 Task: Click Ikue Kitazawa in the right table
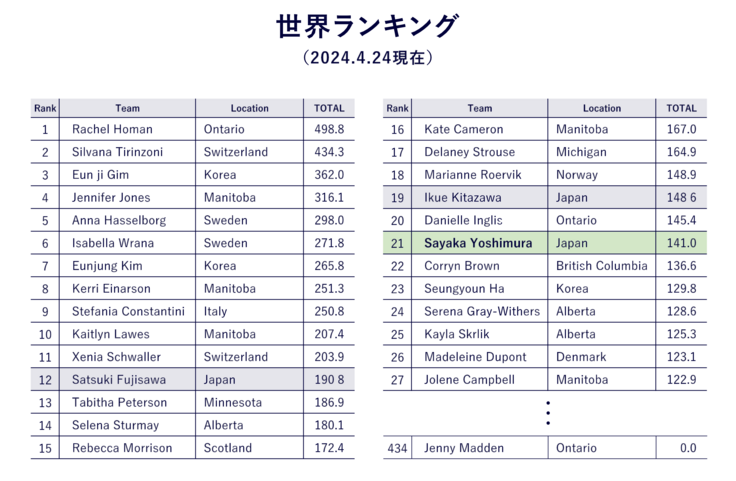tap(463, 198)
